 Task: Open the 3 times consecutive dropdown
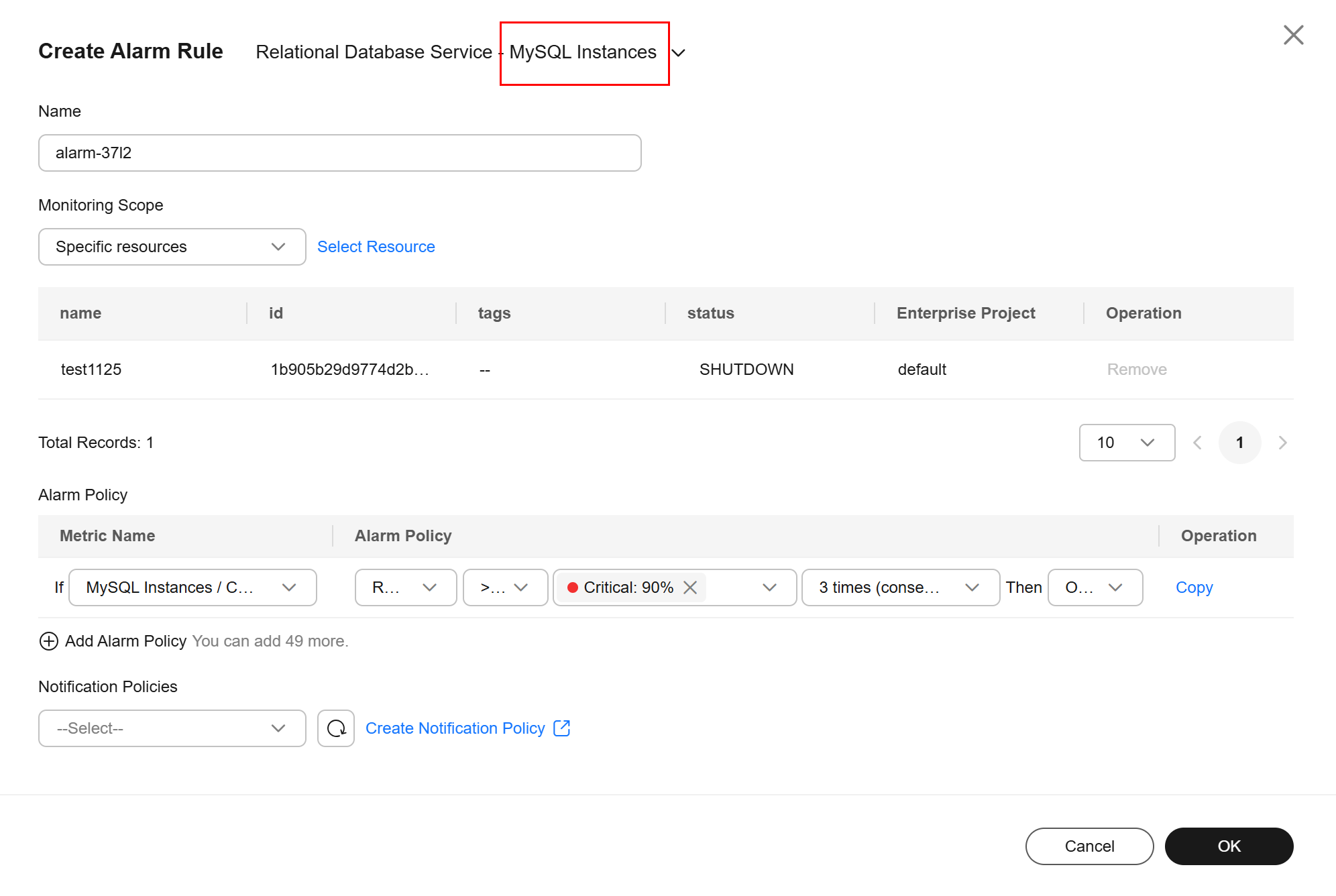[901, 587]
